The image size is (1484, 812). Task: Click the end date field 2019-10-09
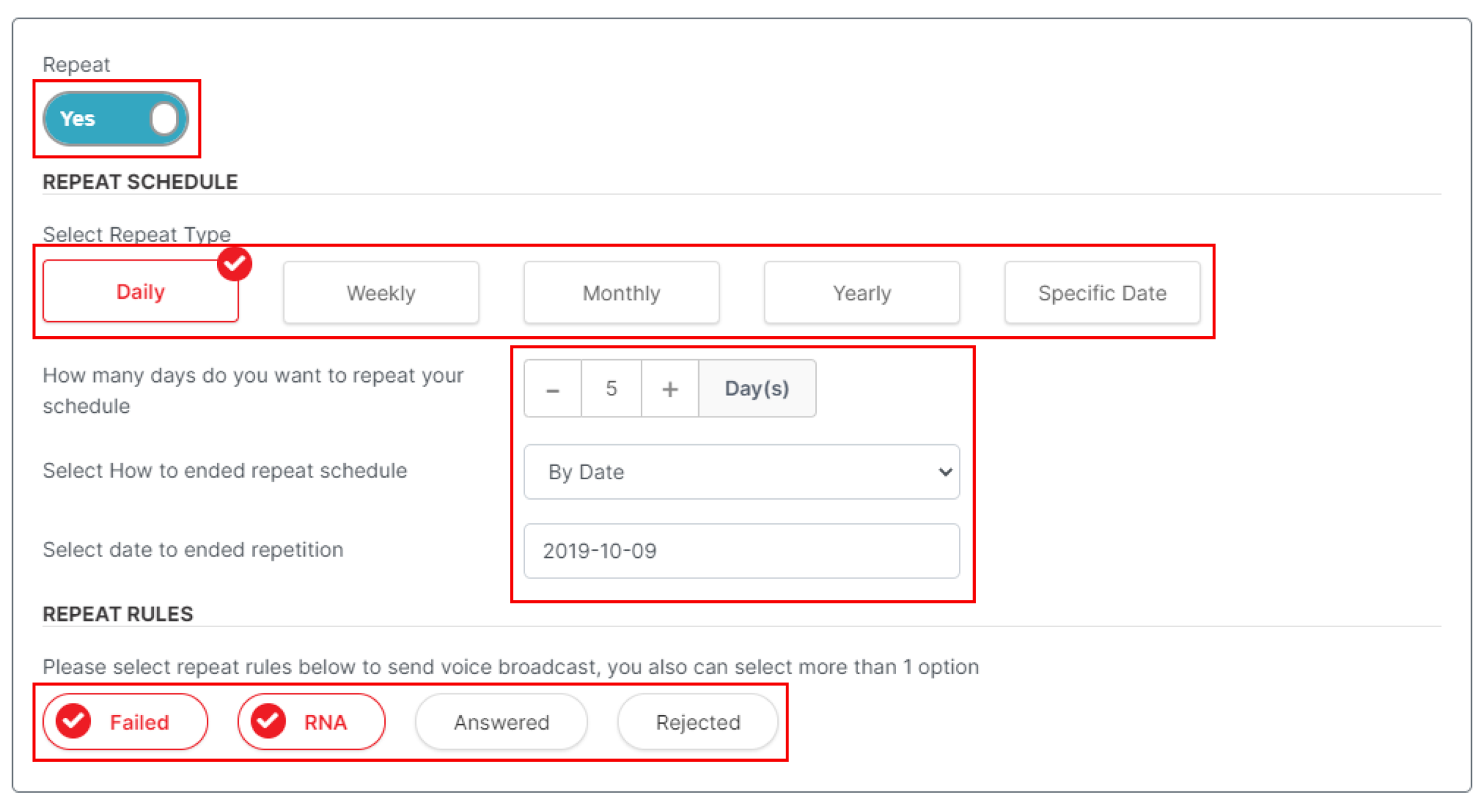[x=741, y=551]
